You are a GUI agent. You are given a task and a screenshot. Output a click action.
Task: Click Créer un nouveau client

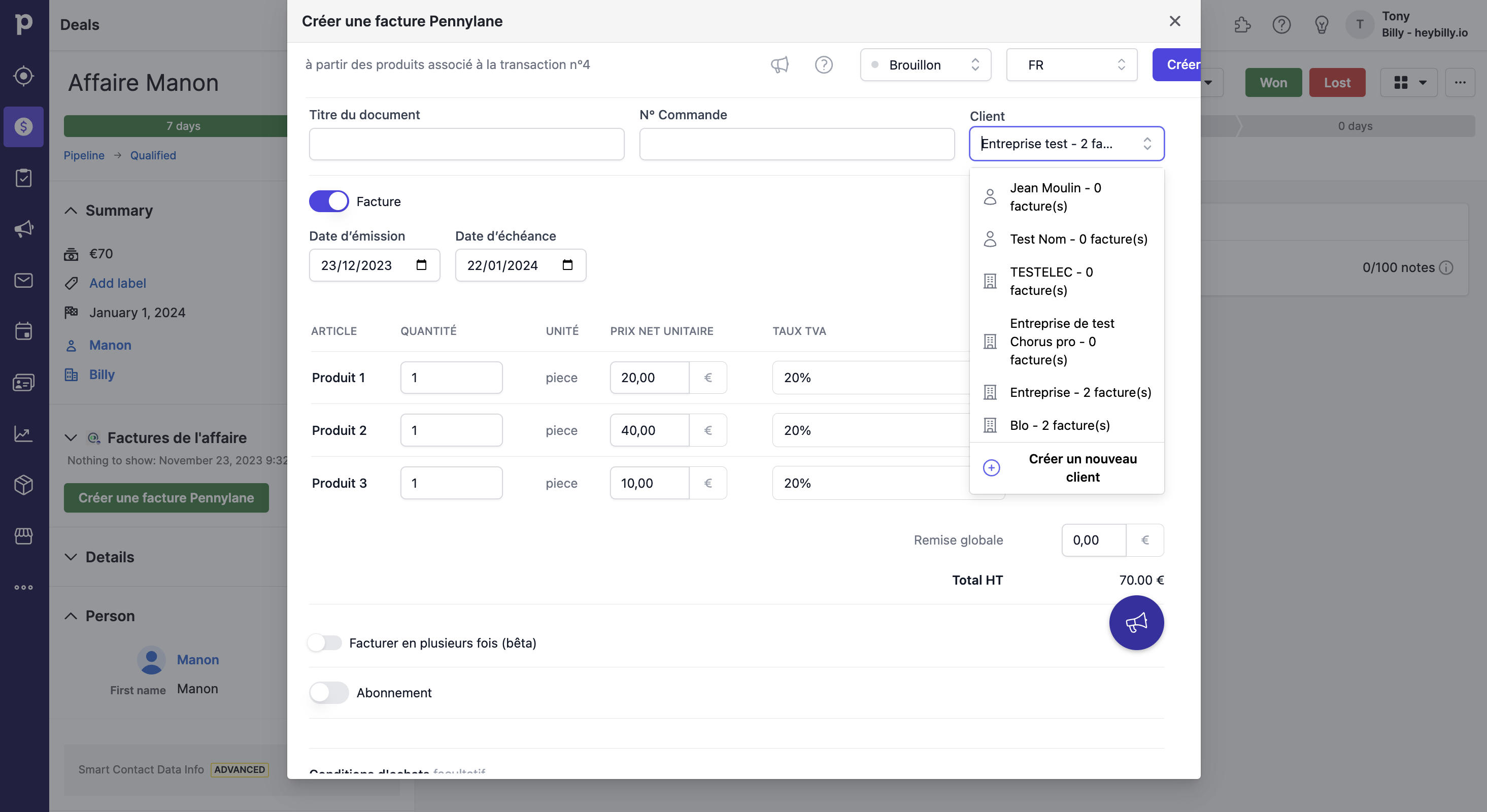tap(1066, 468)
